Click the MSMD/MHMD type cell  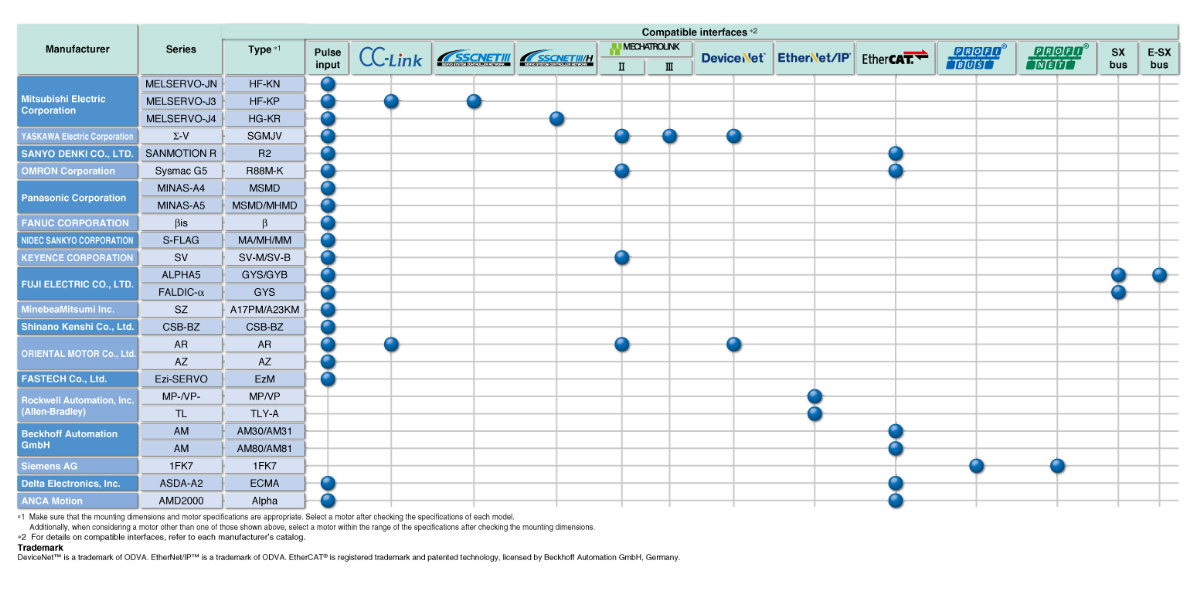264,205
